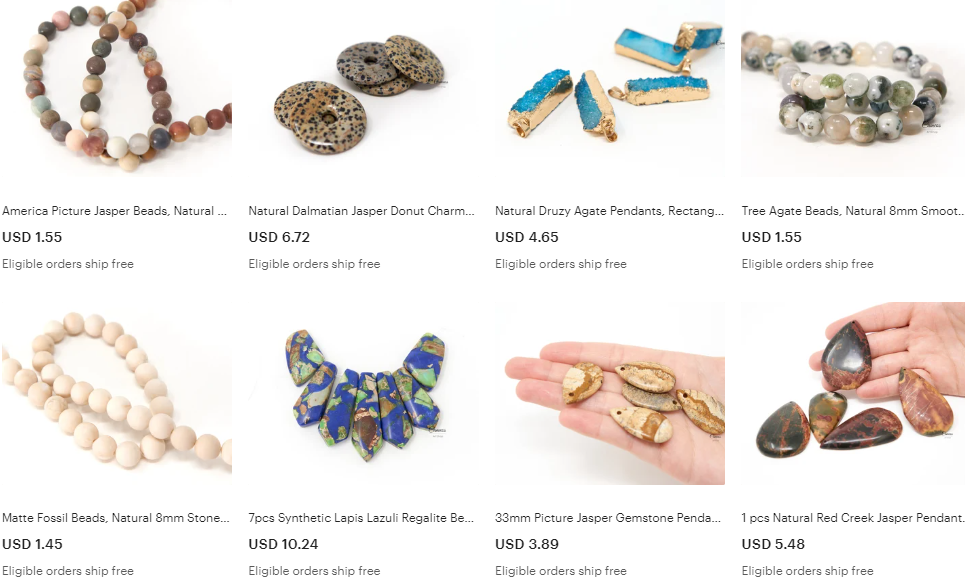Open the America Picture Jasper Beads photo
965x578 pixels.
click(x=116, y=88)
